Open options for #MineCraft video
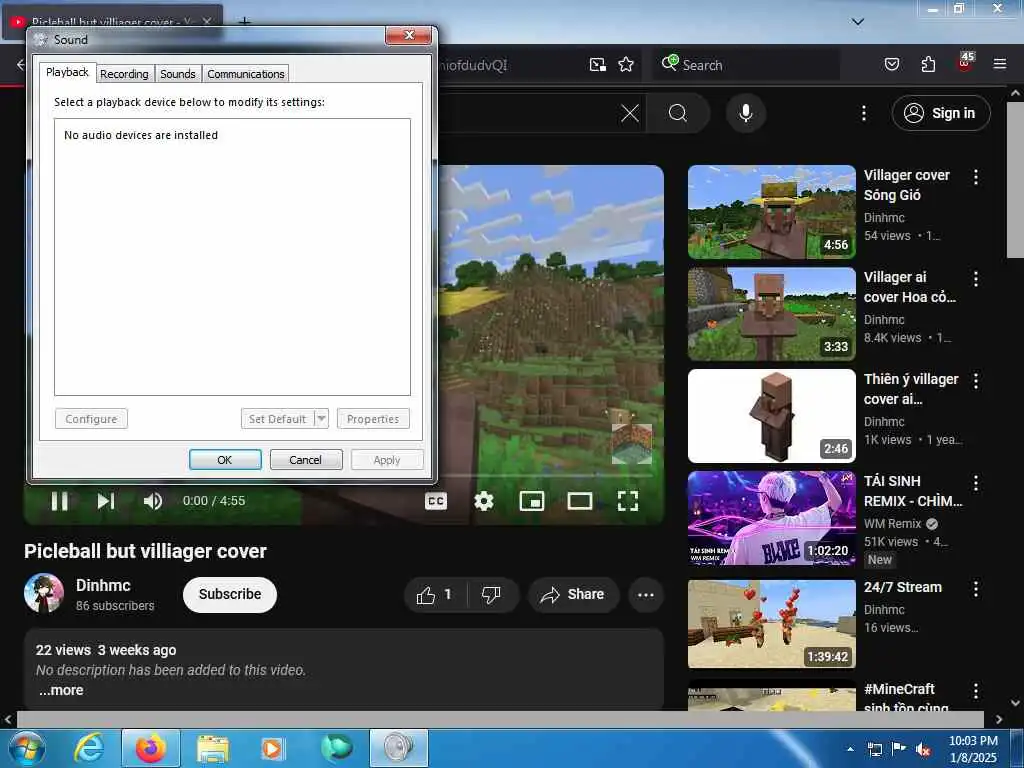Screen dimensions: 1024x768 pos(976,691)
